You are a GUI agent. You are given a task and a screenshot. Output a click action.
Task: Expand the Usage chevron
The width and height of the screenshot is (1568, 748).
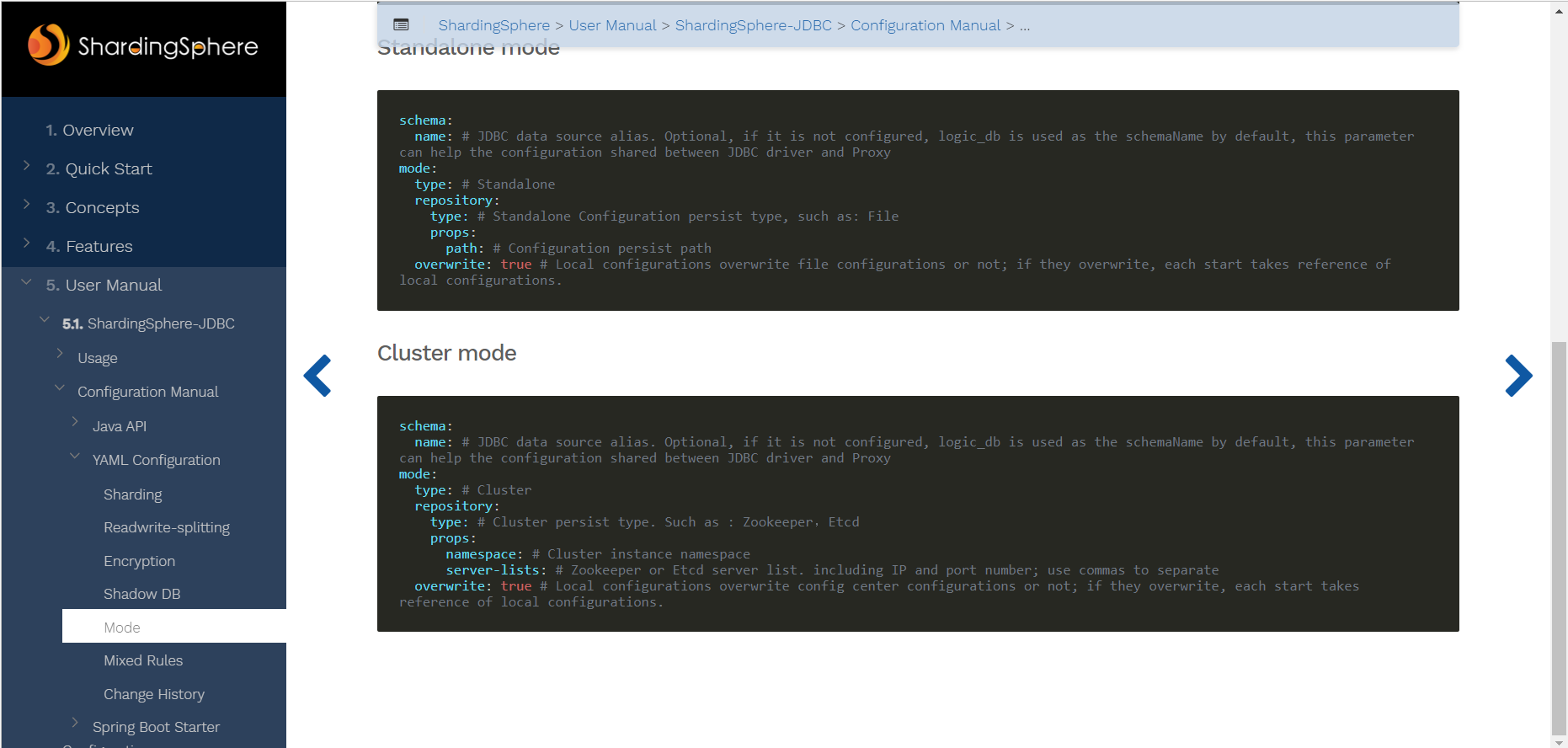pyautogui.click(x=60, y=354)
